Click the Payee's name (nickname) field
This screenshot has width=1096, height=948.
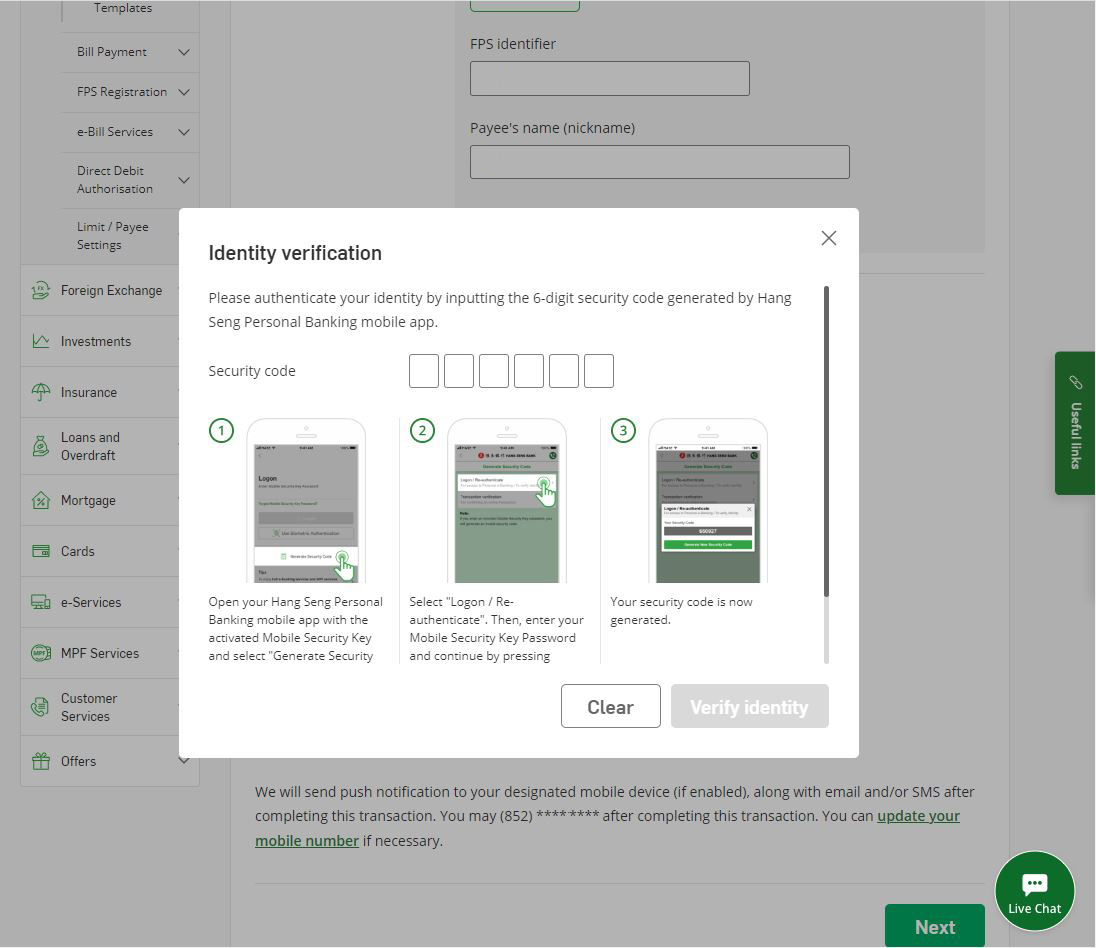(660, 162)
